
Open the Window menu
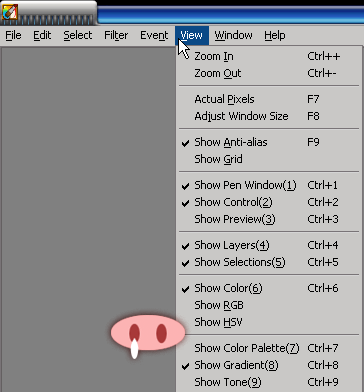(233, 35)
